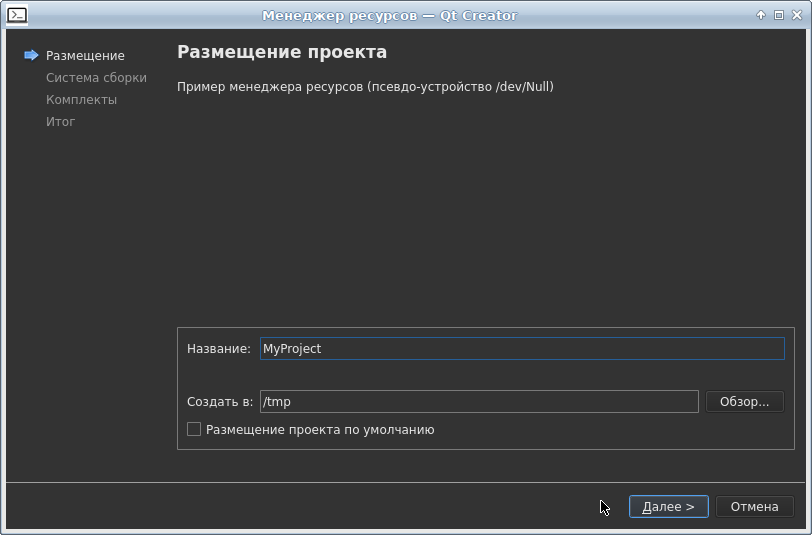Close the Менеджер ресурсов dialog

(796, 15)
